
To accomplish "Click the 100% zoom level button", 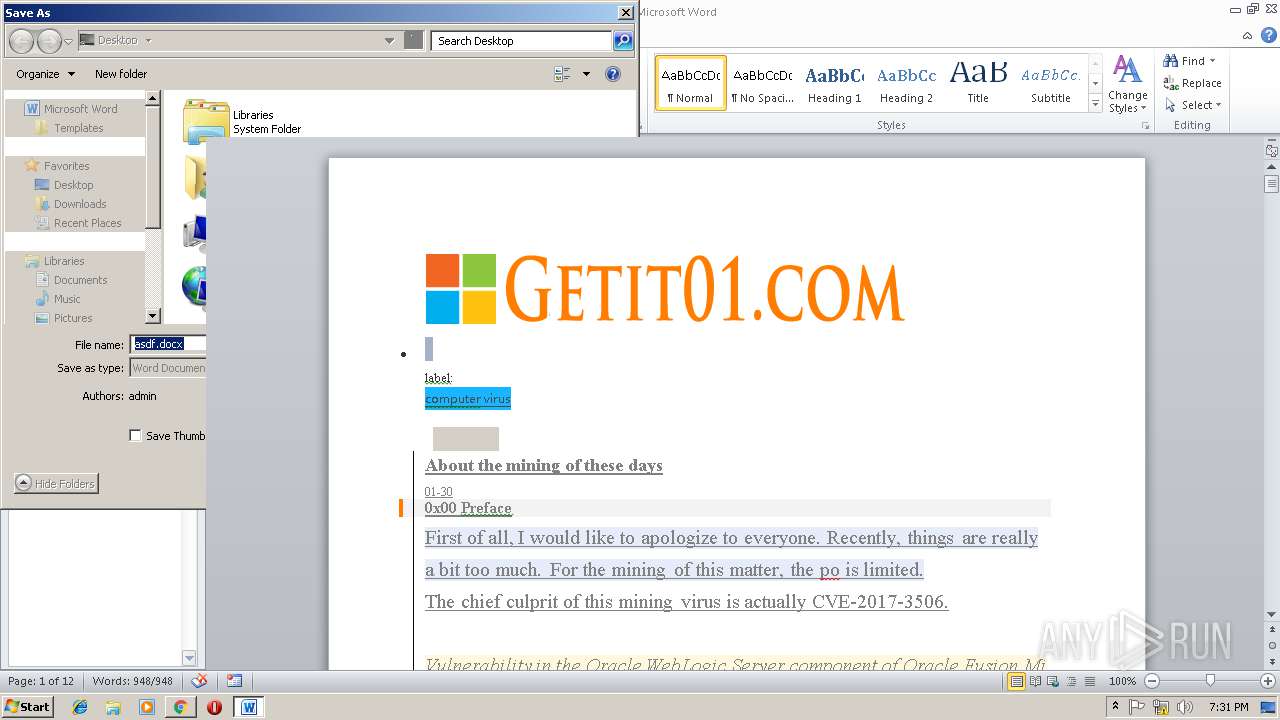I will [x=1122, y=681].
